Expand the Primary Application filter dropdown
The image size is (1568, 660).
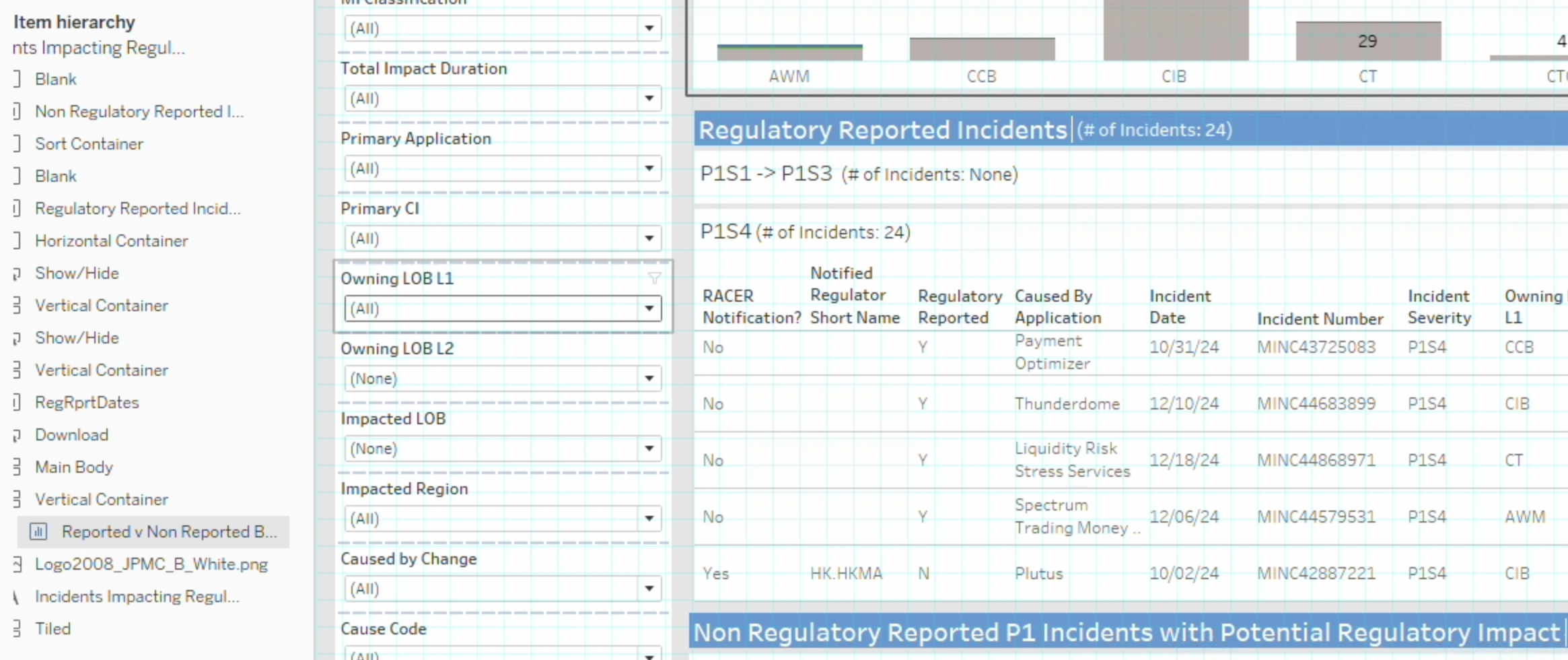pos(503,168)
